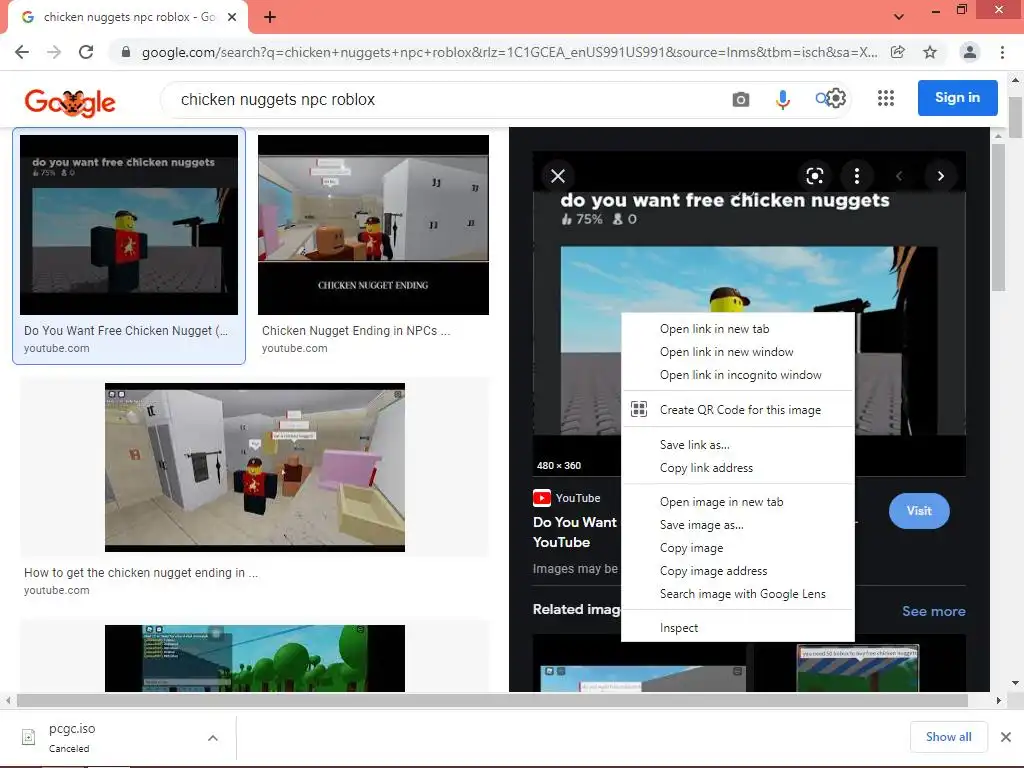This screenshot has height=768, width=1024.
Task: Select Copy image address
Action: [738, 571]
